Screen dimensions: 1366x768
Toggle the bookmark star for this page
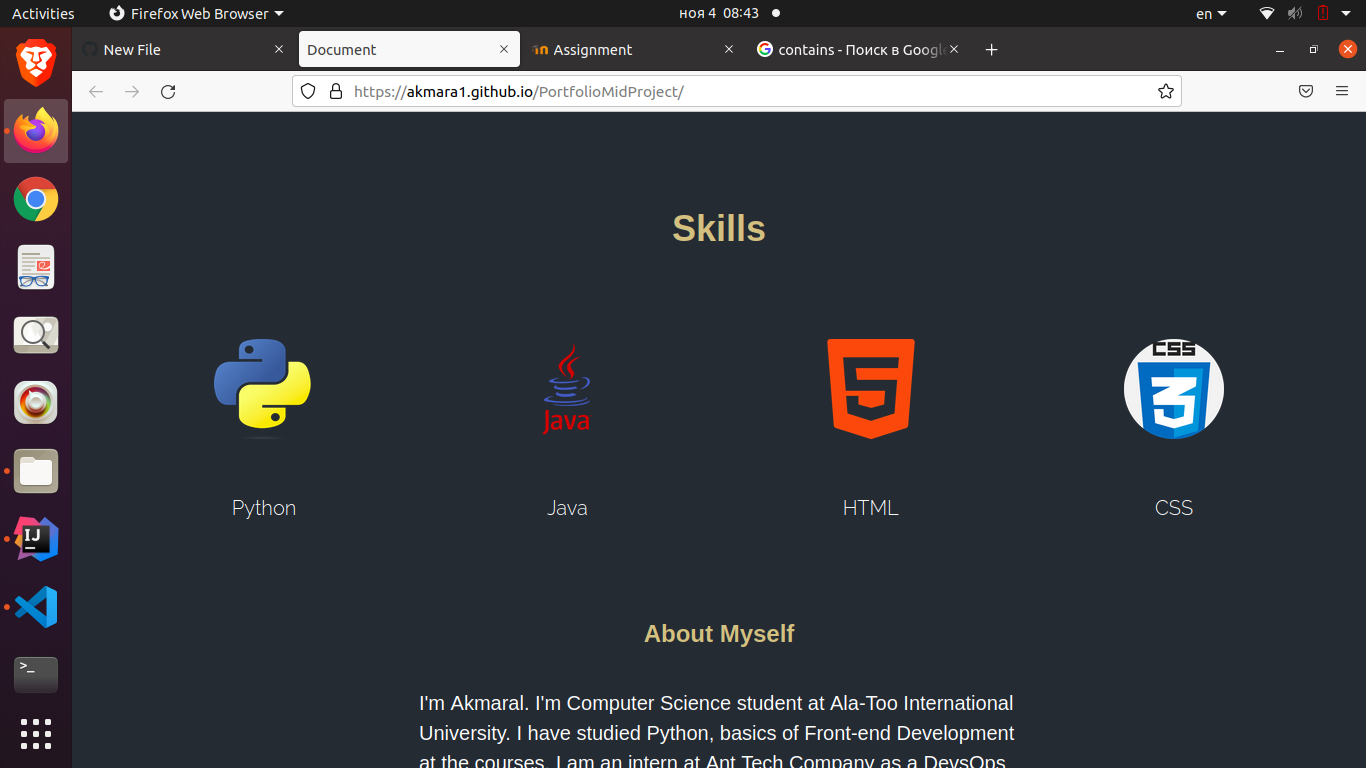point(1165,91)
